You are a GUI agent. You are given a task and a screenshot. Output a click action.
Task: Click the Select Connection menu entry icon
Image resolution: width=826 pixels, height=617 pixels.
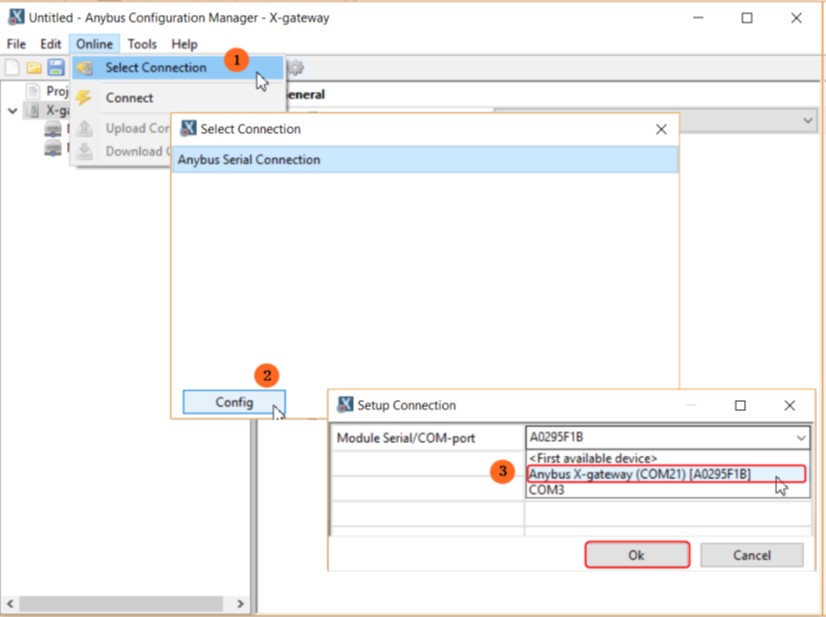(x=84, y=67)
